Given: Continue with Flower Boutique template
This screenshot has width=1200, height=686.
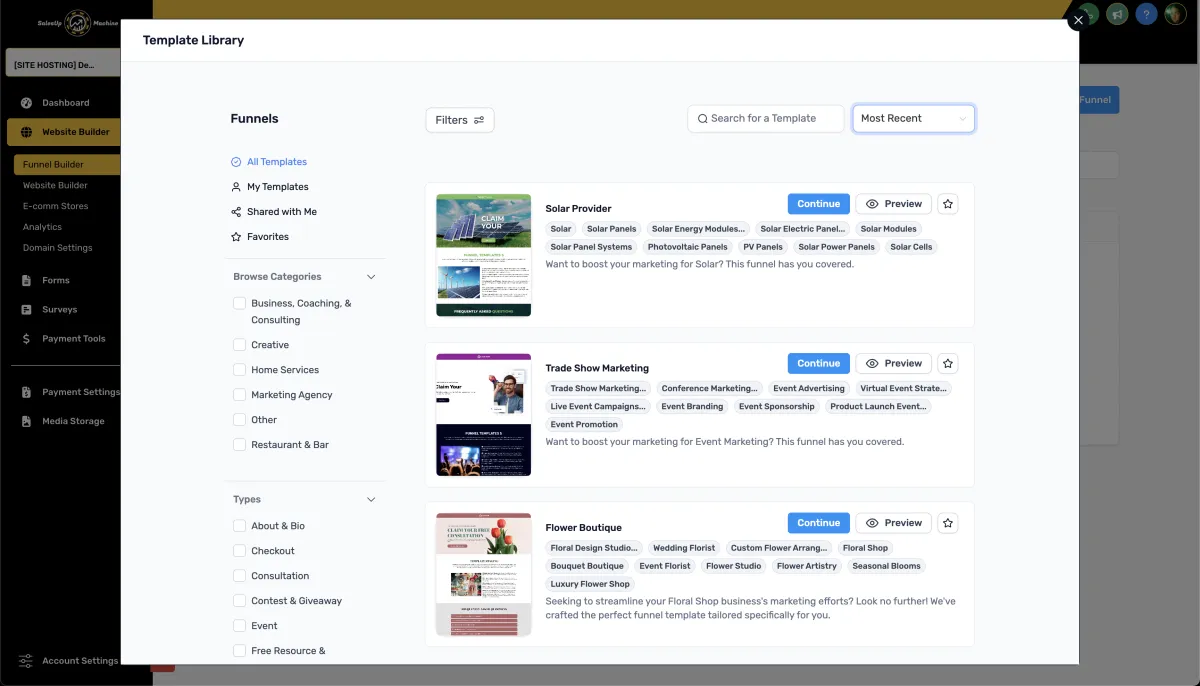Looking at the screenshot, I should coord(819,523).
